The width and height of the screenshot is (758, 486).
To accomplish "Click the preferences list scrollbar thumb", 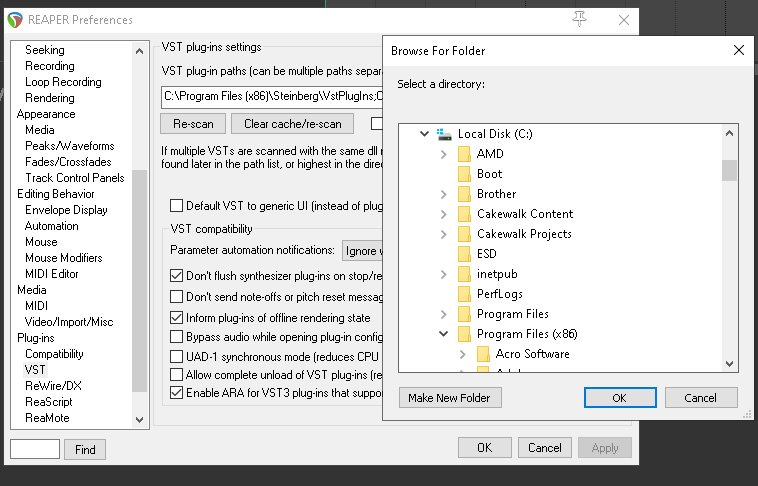I will pyautogui.click(x=139, y=280).
